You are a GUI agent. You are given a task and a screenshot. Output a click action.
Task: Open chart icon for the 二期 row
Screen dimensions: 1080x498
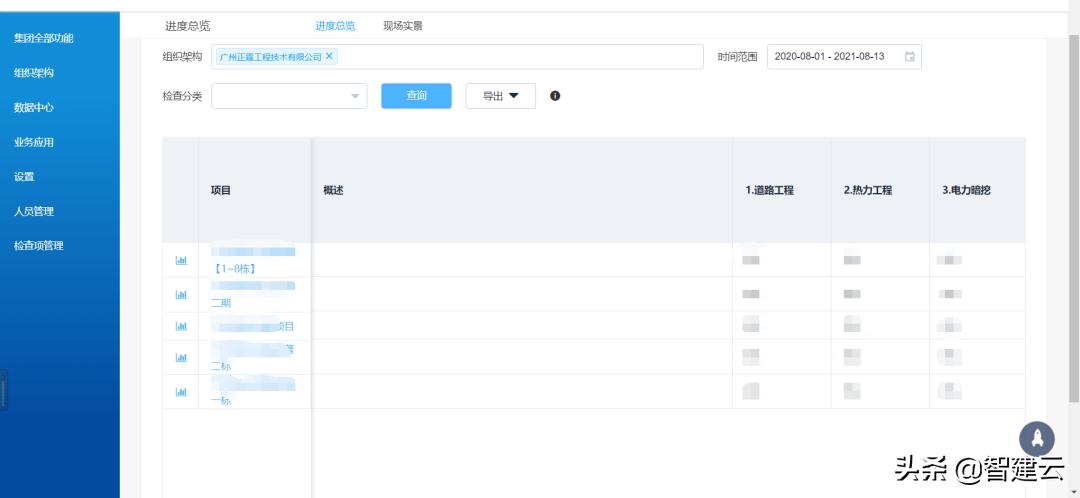(181, 295)
